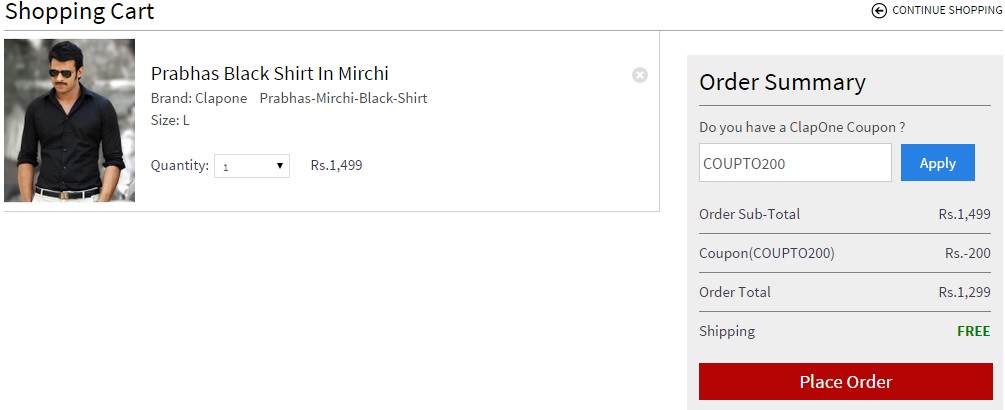
Task: Open the Quantity dropdown
Action: tap(252, 166)
